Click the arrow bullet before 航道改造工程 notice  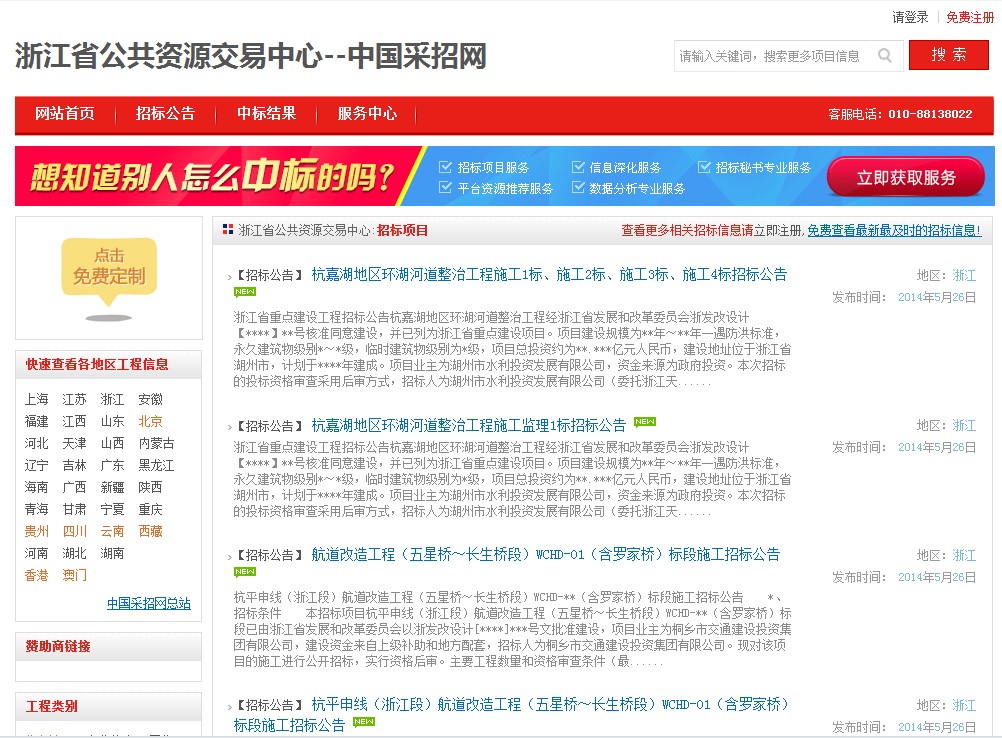(229, 555)
